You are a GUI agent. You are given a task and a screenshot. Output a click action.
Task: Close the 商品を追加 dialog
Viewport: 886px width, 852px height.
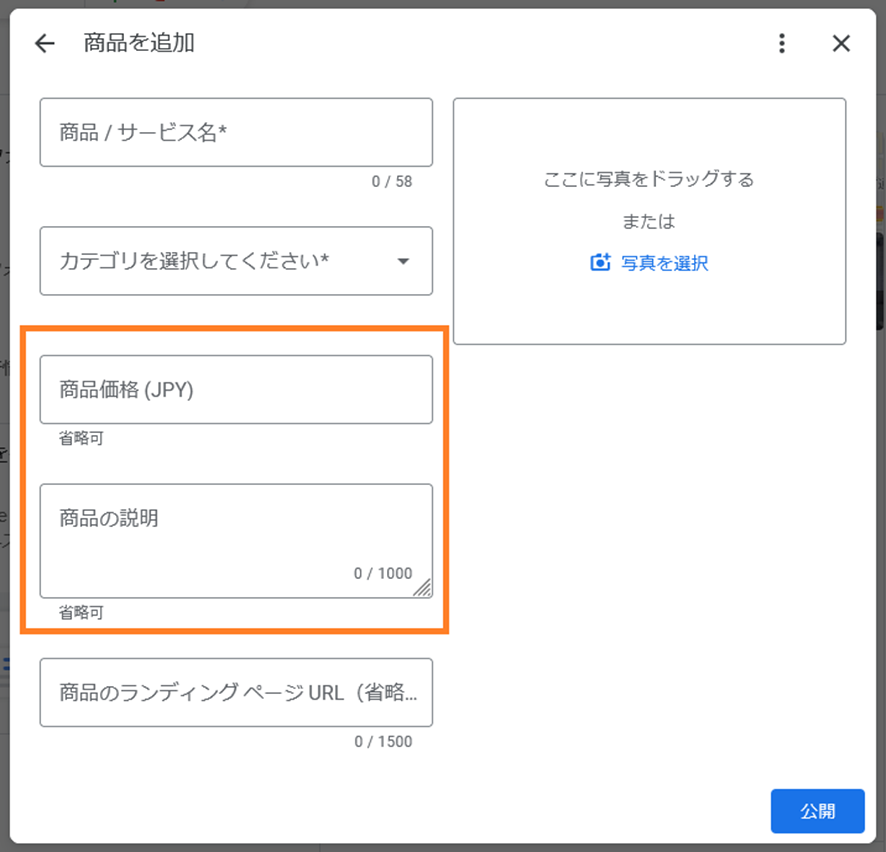[x=841, y=44]
